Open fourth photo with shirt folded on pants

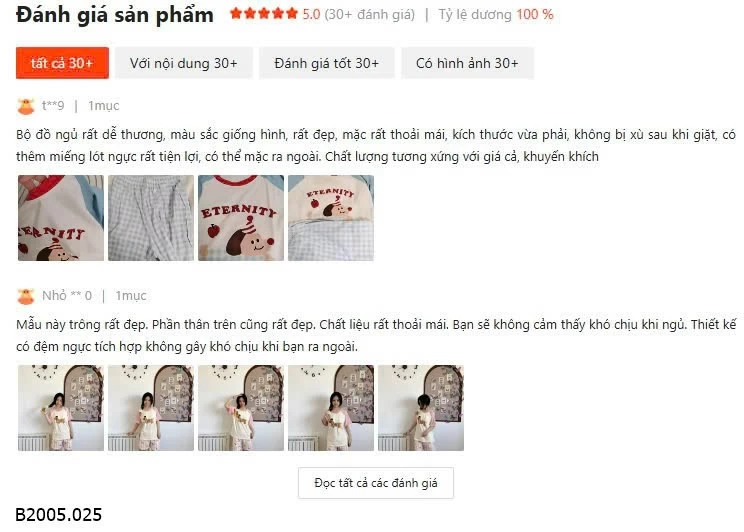click(331, 218)
